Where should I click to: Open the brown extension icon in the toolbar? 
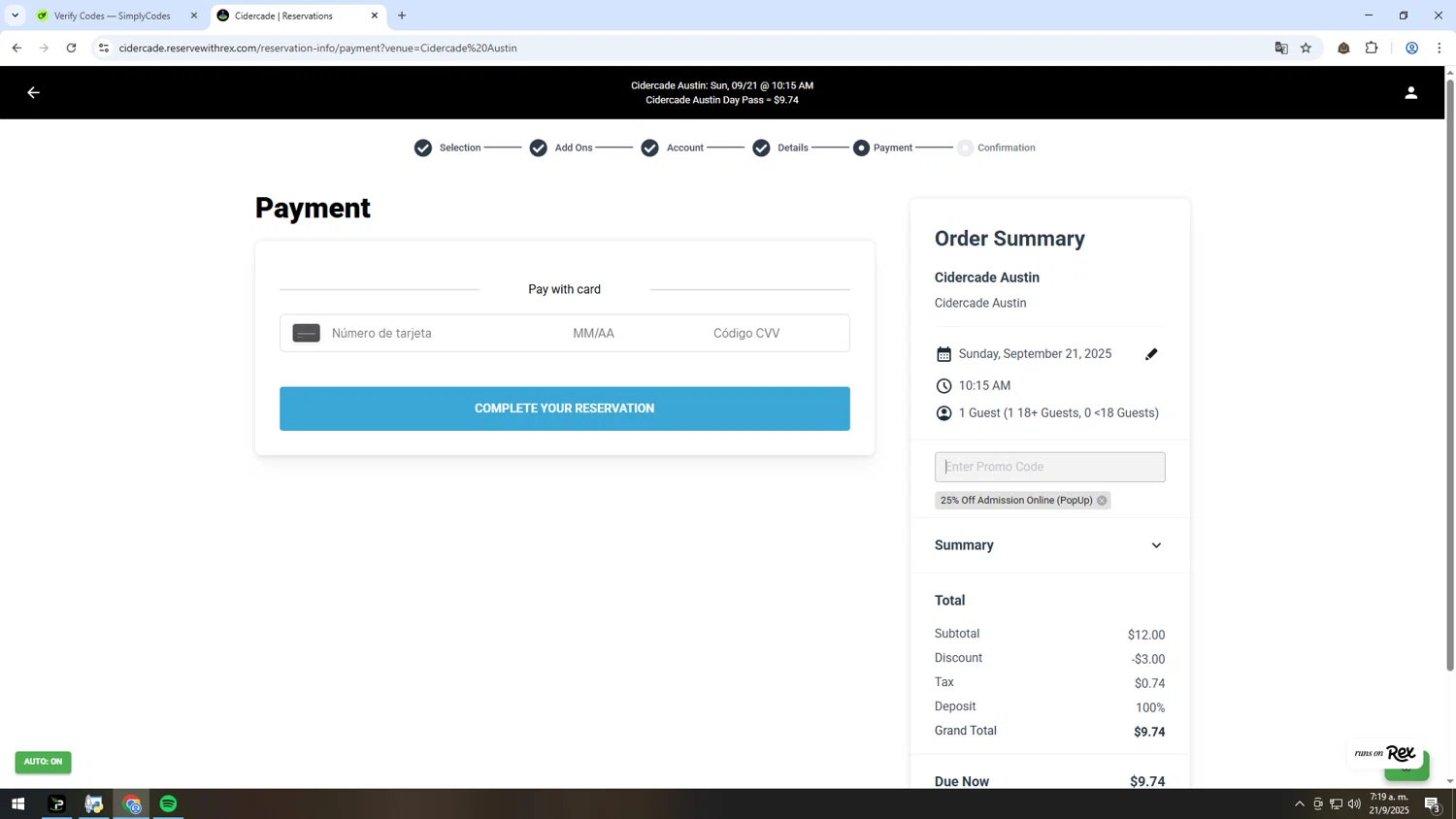click(1343, 48)
